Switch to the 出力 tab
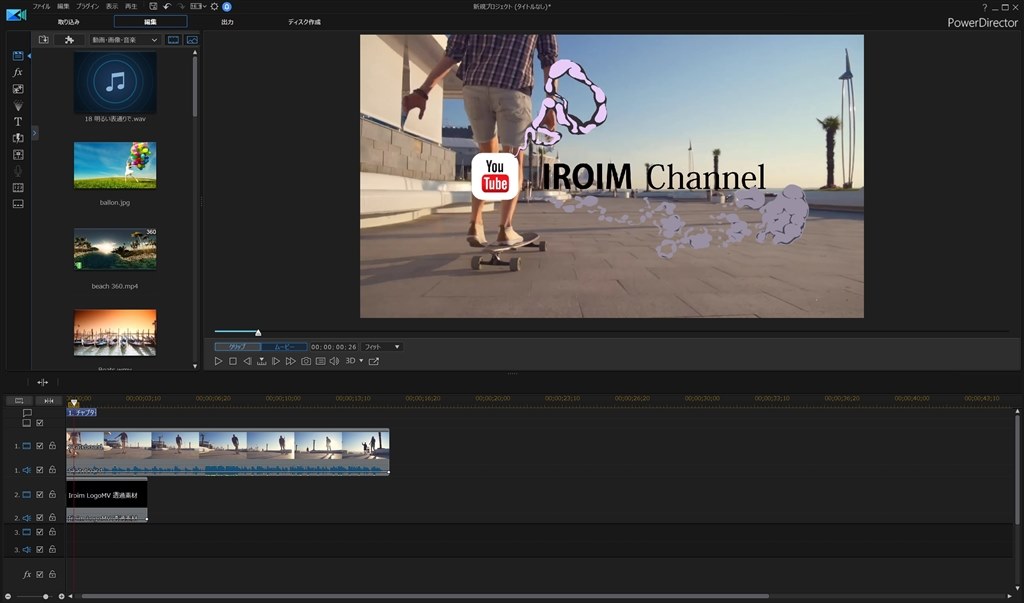 (x=227, y=22)
